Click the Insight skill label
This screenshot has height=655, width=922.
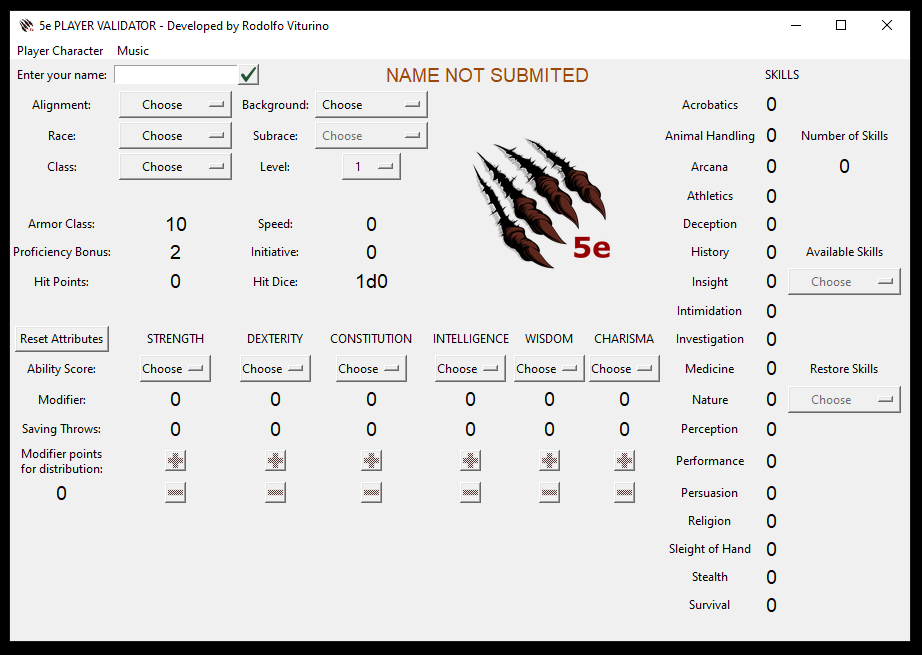tap(710, 282)
